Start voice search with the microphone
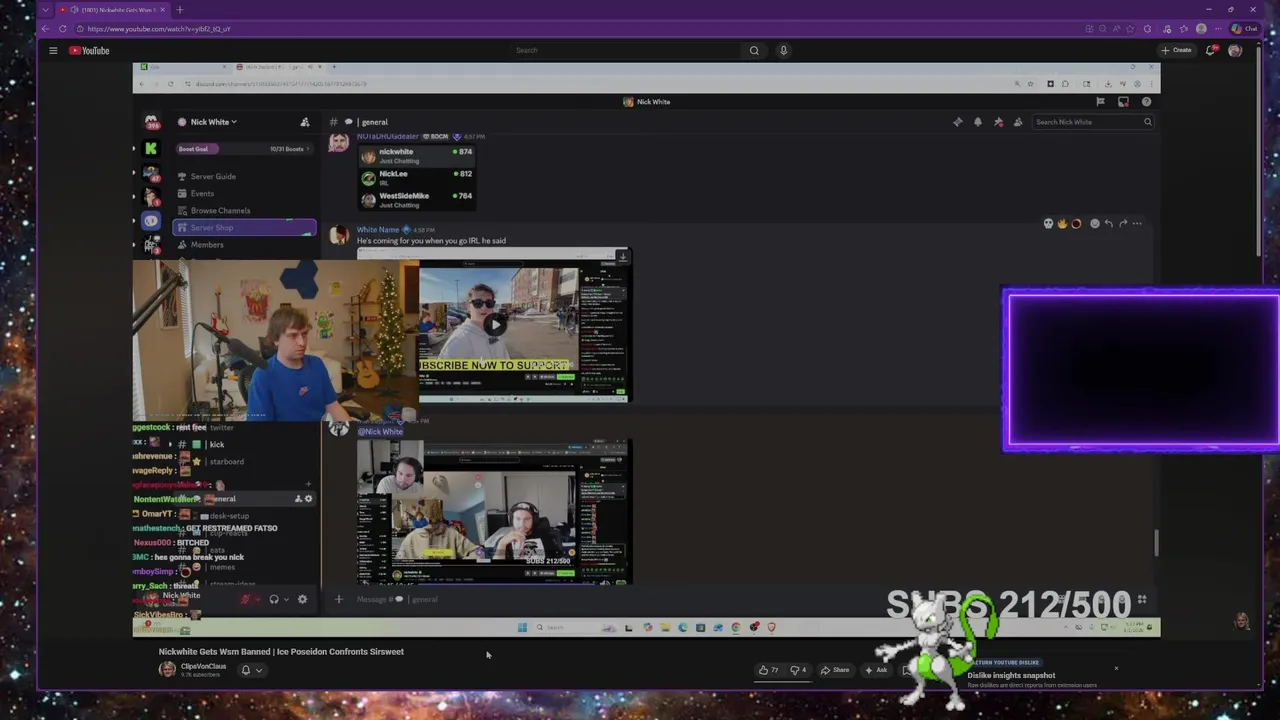Viewport: 1280px width, 720px height. pyautogui.click(x=784, y=50)
